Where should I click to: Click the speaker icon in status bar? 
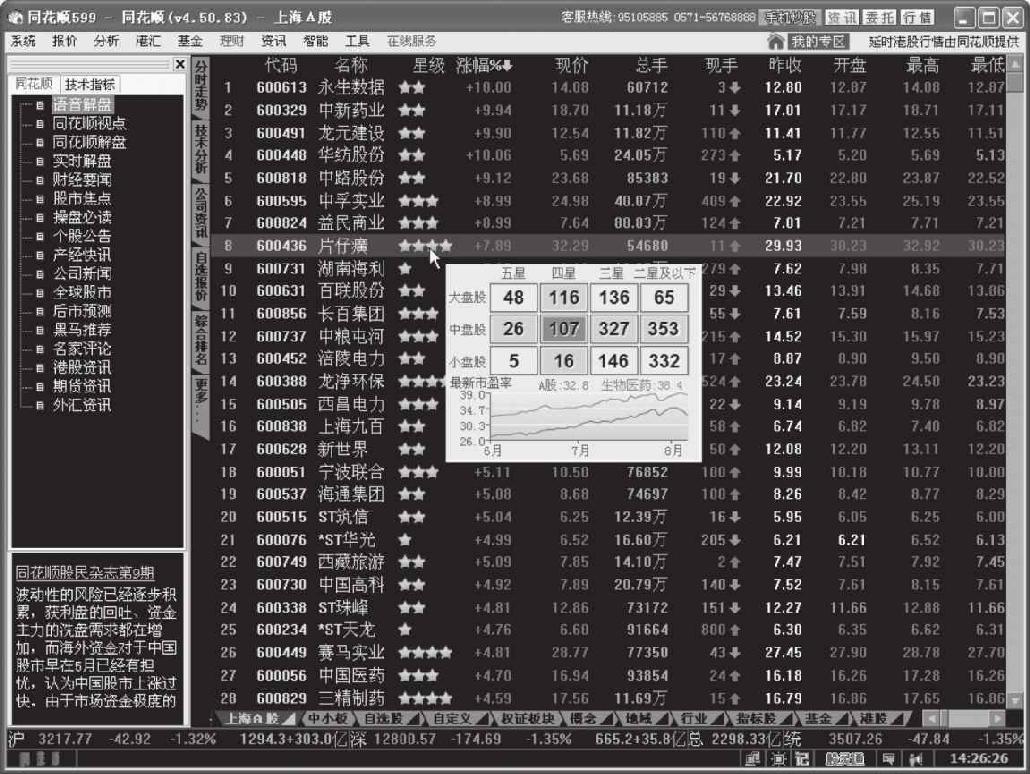click(916, 759)
